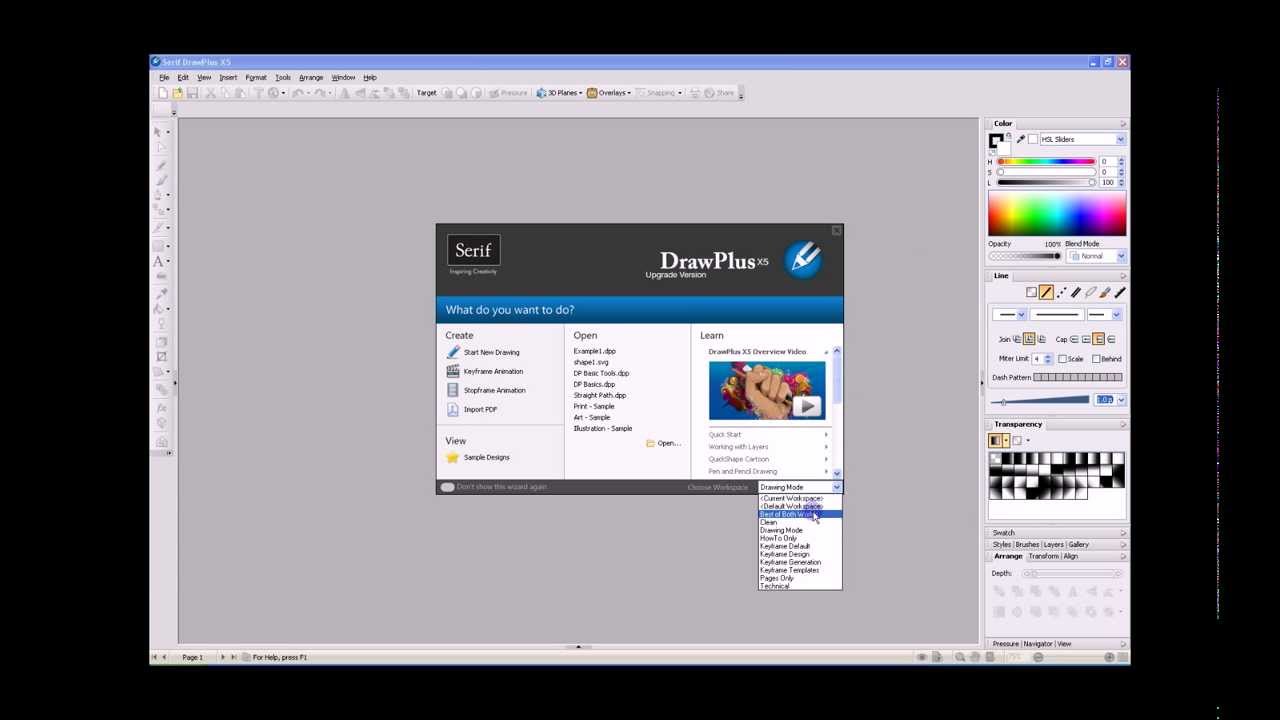
Task: Click the Import PDF document icon
Action: tap(453, 409)
